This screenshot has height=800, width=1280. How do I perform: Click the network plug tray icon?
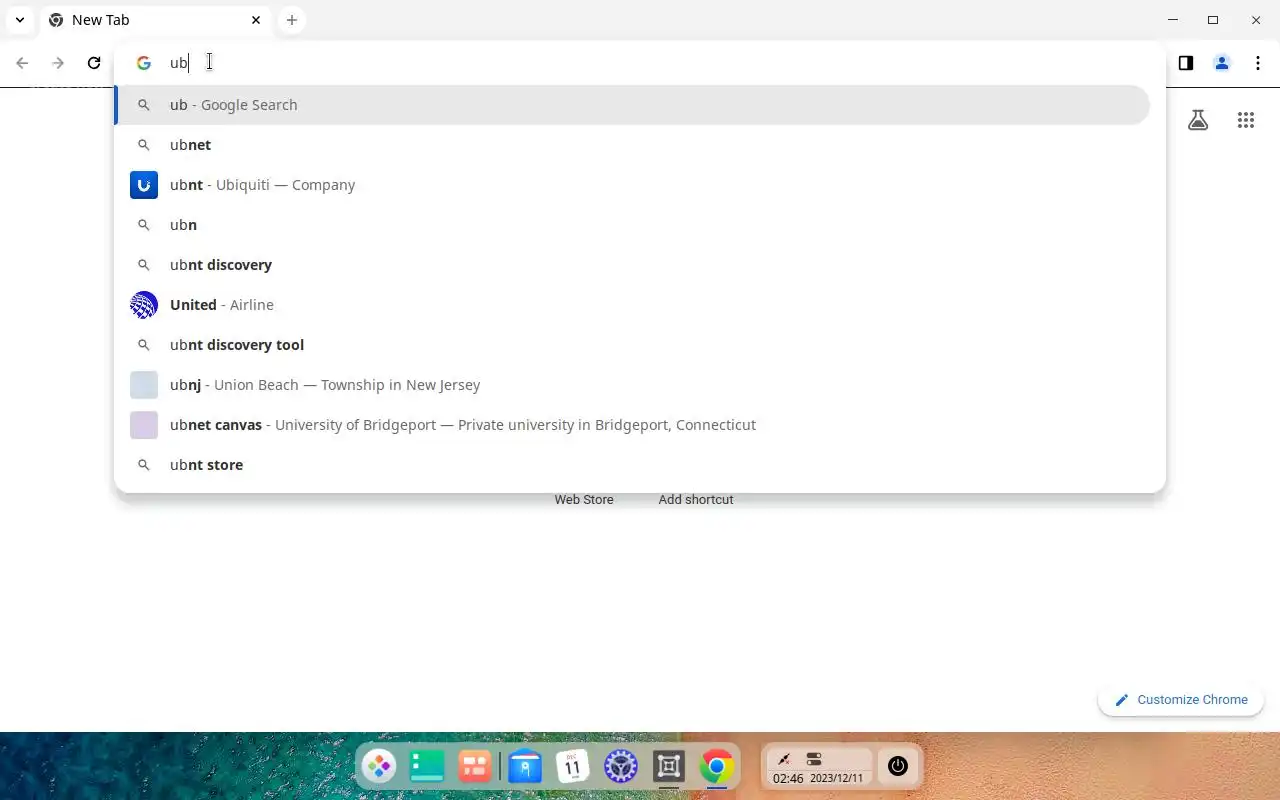[x=784, y=759]
